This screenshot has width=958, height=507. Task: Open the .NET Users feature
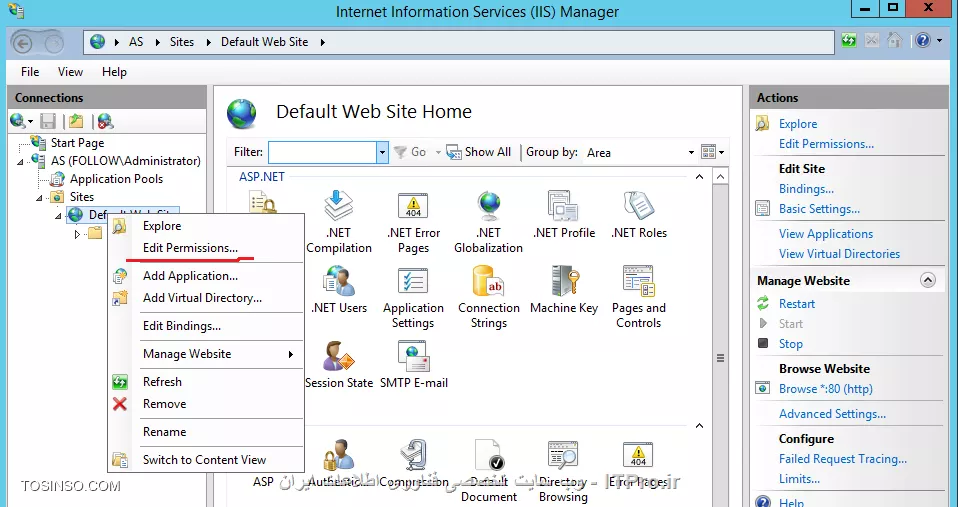[x=339, y=290]
